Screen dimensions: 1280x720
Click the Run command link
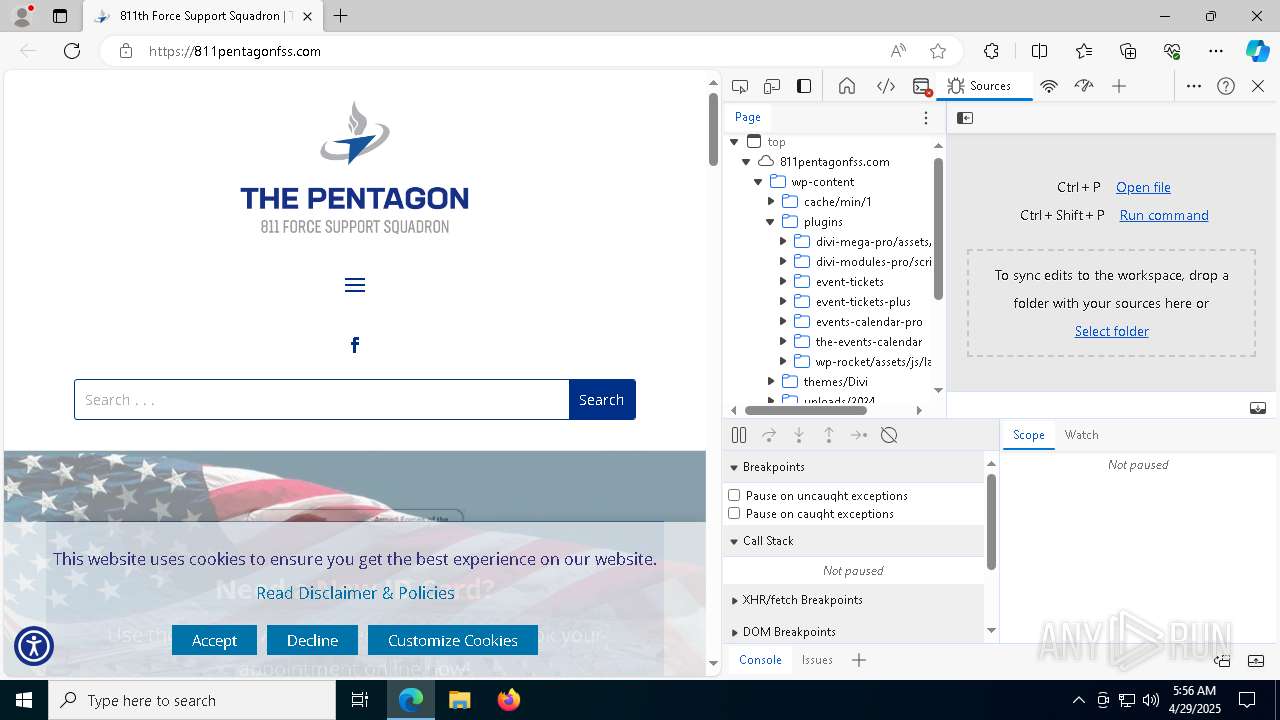pos(1164,215)
